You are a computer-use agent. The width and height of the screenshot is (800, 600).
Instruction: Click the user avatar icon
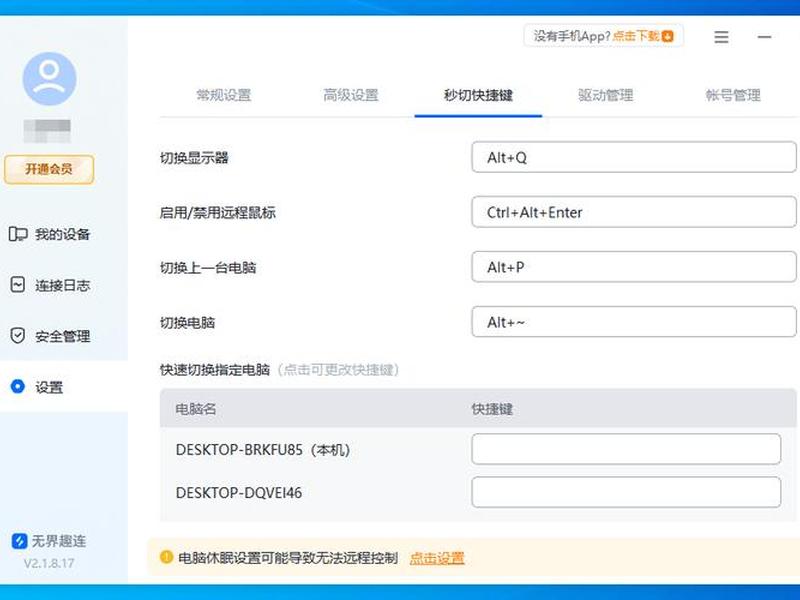49,79
